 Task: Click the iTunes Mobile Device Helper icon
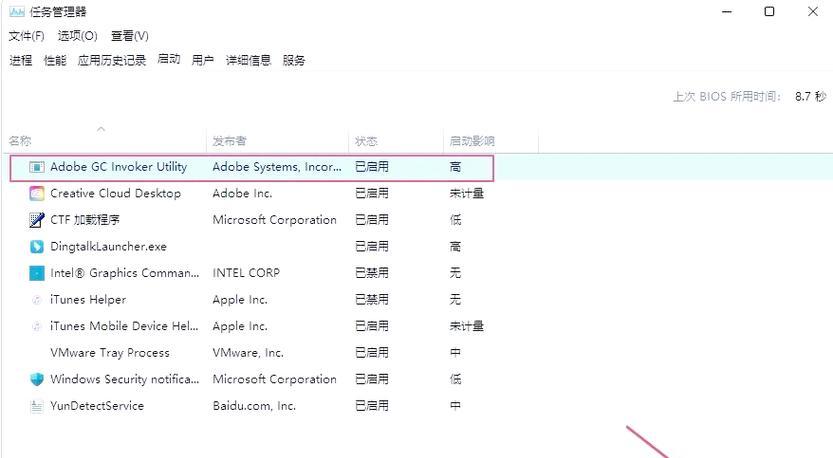point(37,326)
